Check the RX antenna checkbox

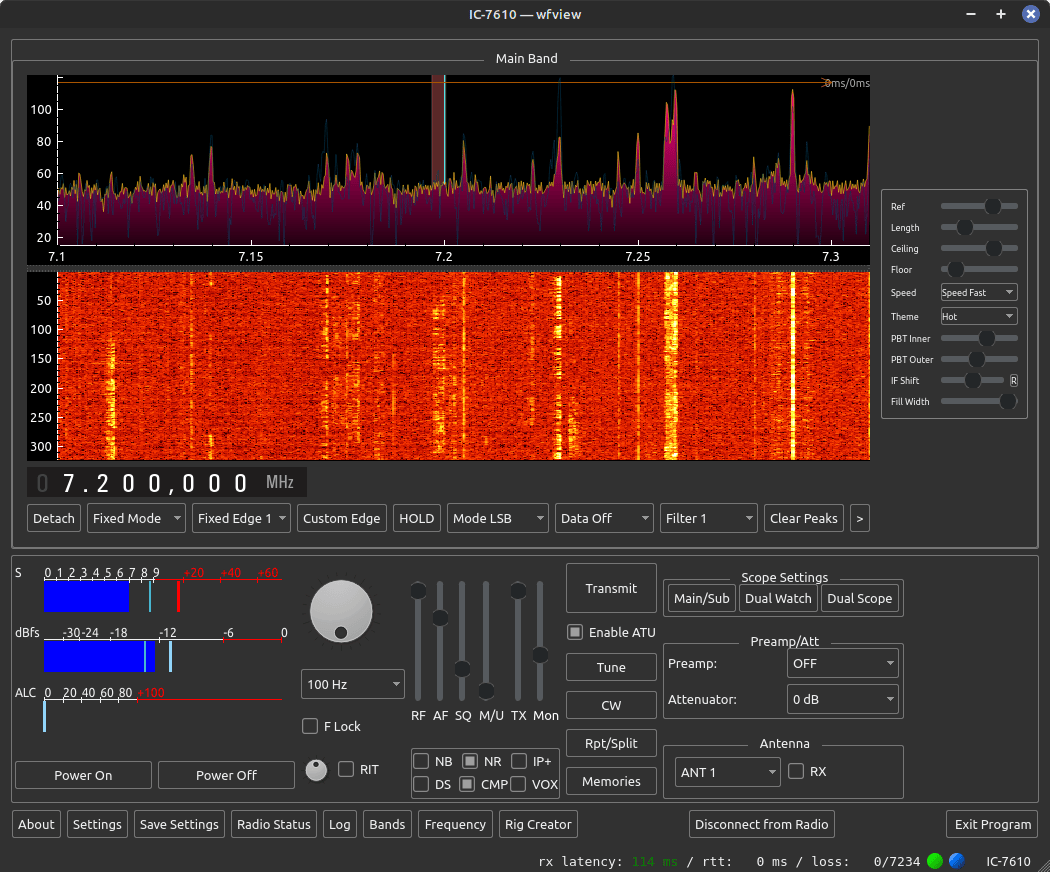pos(796,772)
